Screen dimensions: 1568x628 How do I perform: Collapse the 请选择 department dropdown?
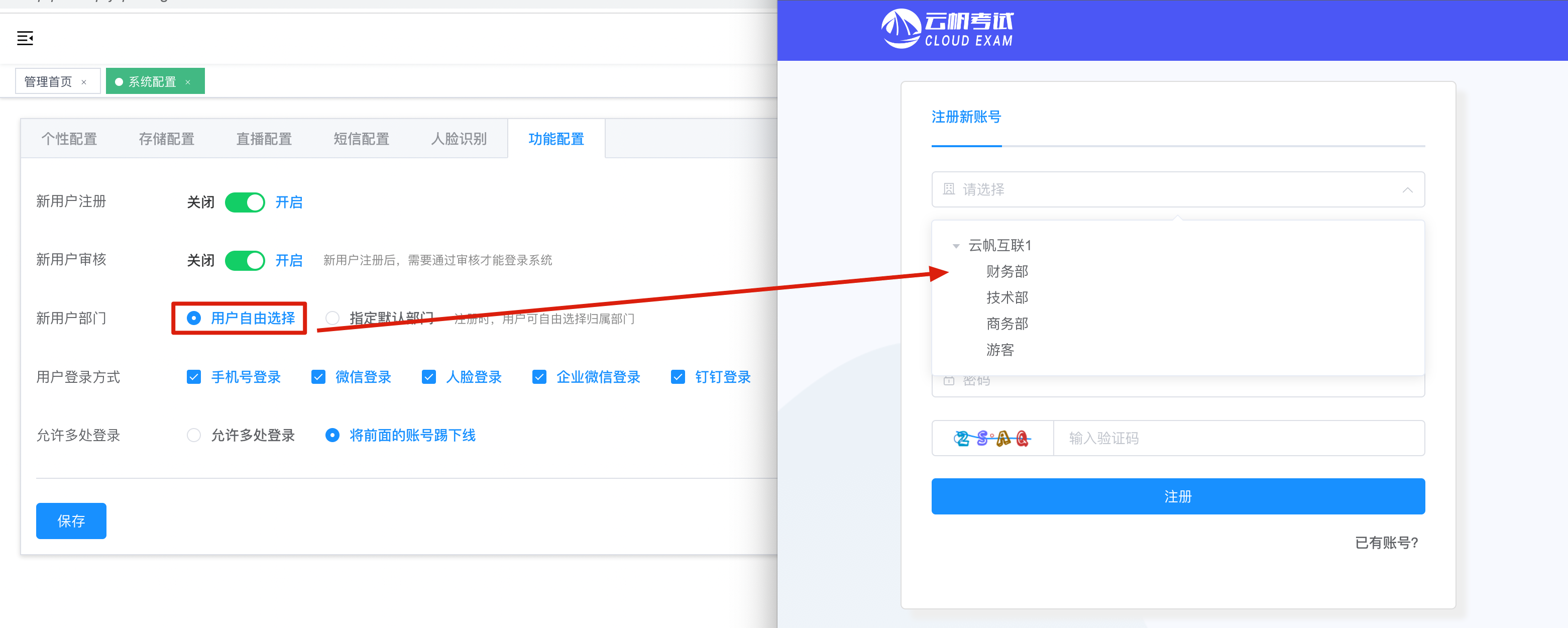coord(1407,190)
